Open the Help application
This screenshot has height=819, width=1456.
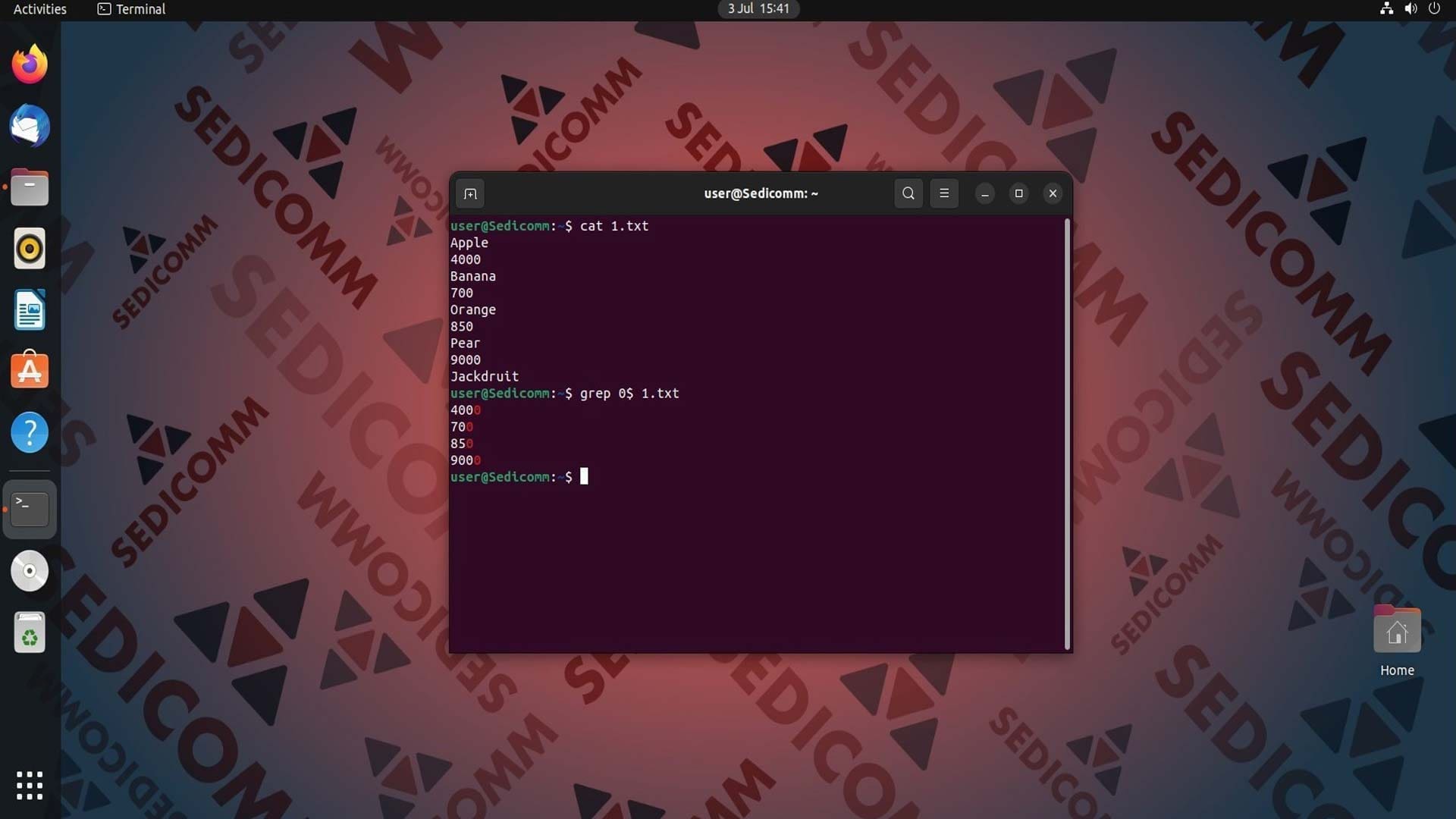30,433
